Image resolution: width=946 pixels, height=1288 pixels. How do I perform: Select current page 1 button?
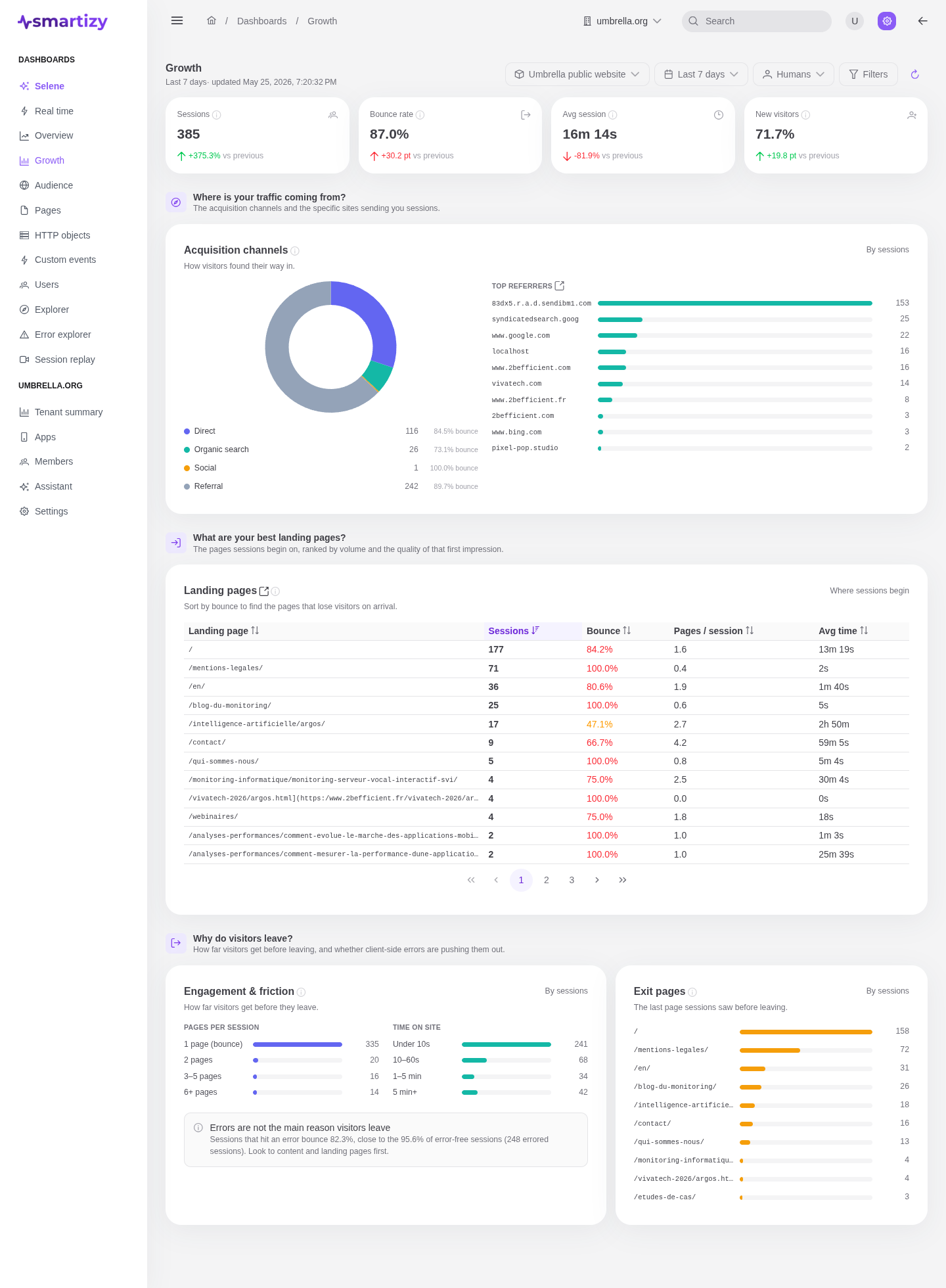coord(521,880)
